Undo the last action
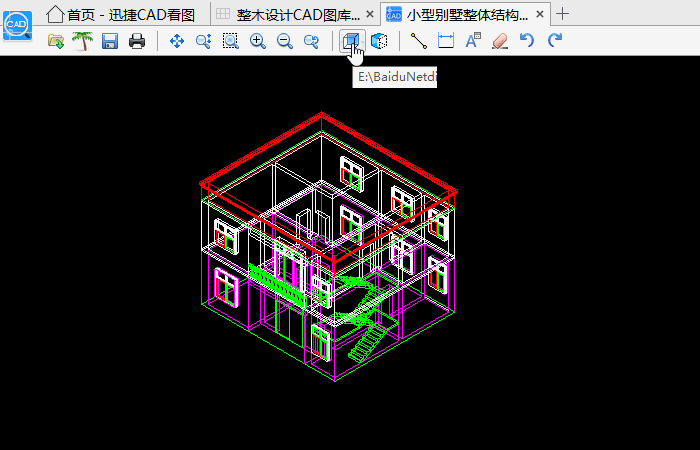 coord(528,41)
